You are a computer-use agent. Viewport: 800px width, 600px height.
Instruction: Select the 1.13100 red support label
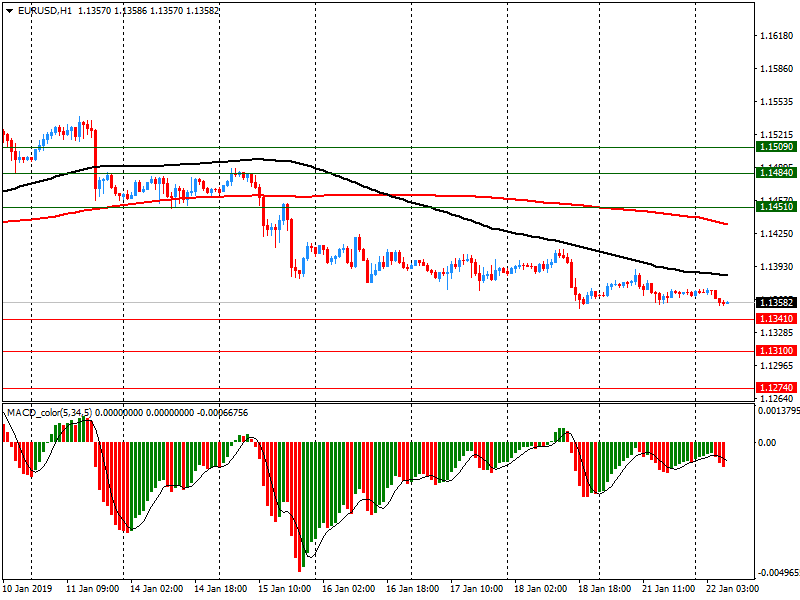[x=776, y=351]
